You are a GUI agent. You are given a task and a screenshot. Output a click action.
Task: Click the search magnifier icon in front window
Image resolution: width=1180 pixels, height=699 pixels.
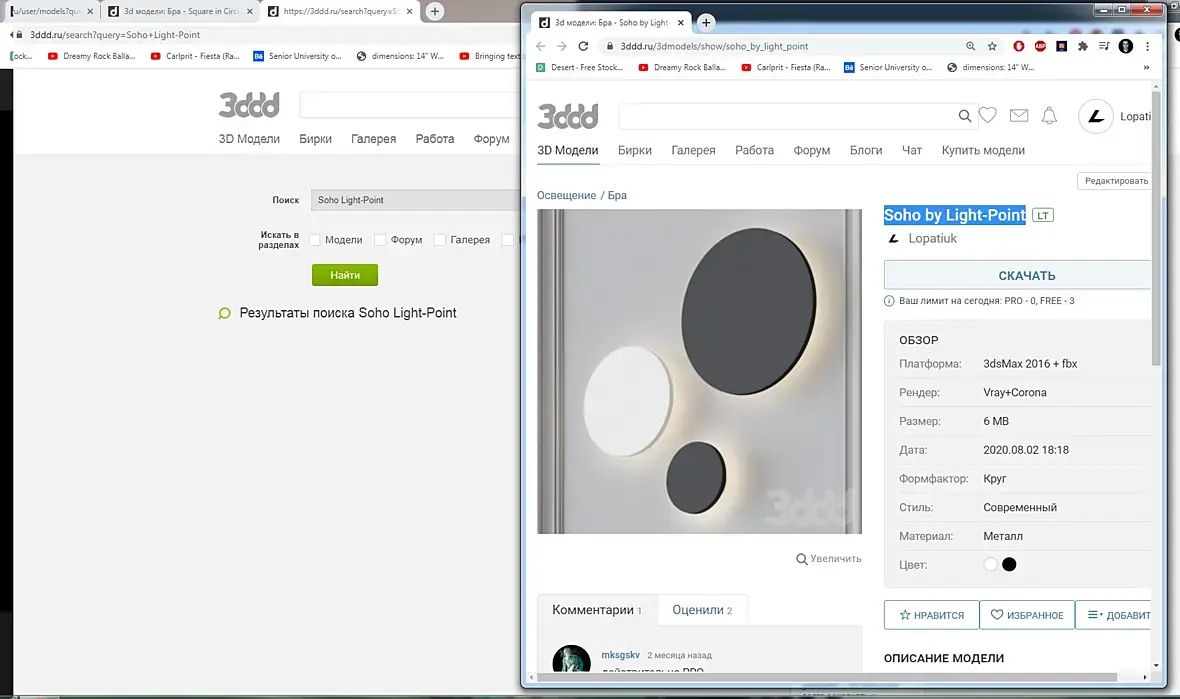coord(964,116)
